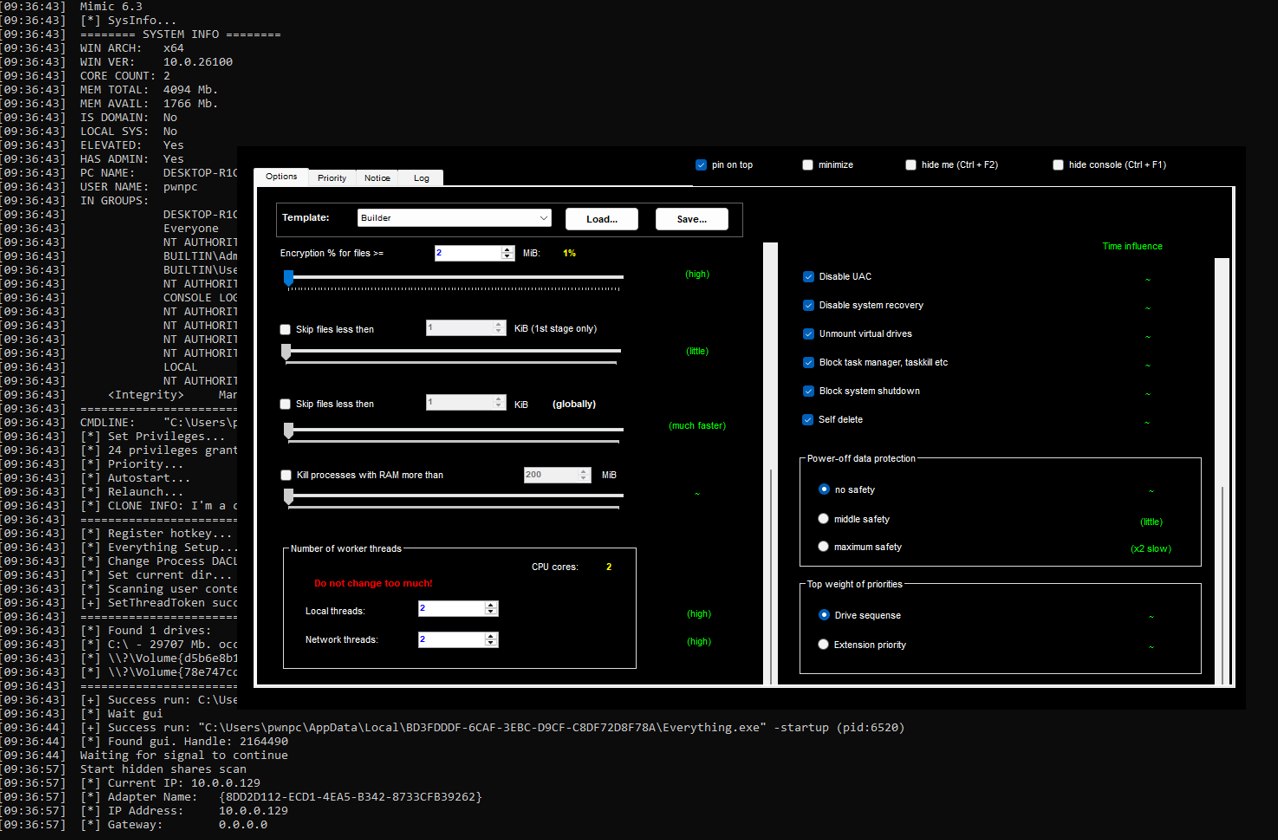Select the maximum safety radio option

coord(824,547)
